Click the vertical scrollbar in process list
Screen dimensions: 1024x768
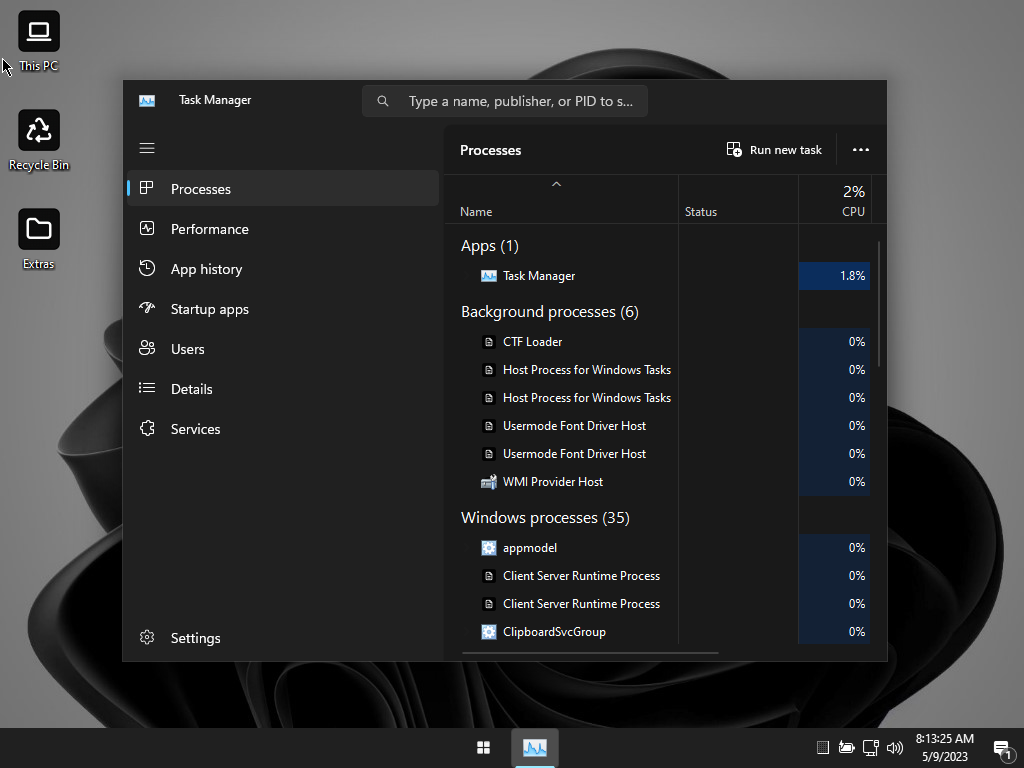[x=879, y=304]
